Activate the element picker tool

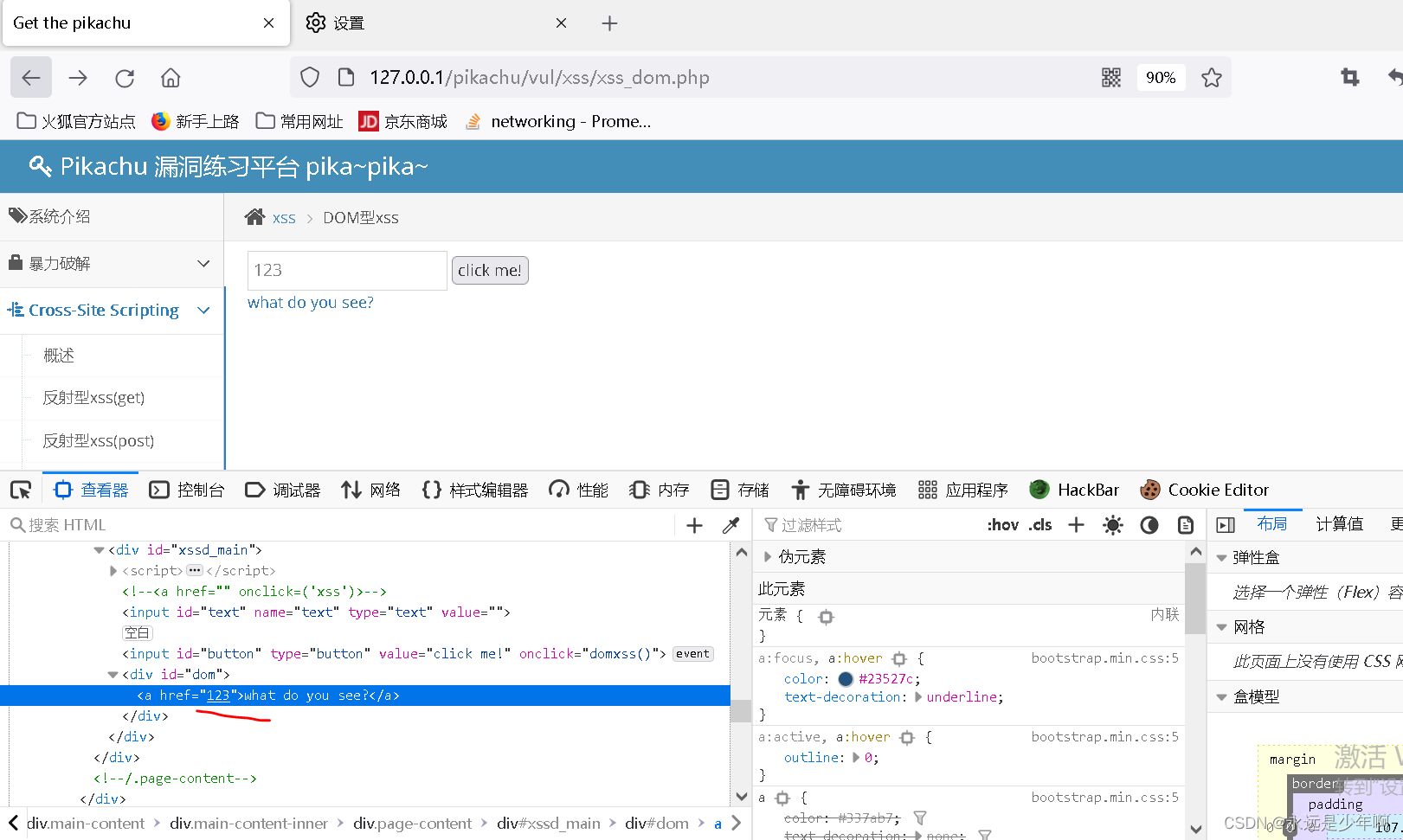click(21, 491)
